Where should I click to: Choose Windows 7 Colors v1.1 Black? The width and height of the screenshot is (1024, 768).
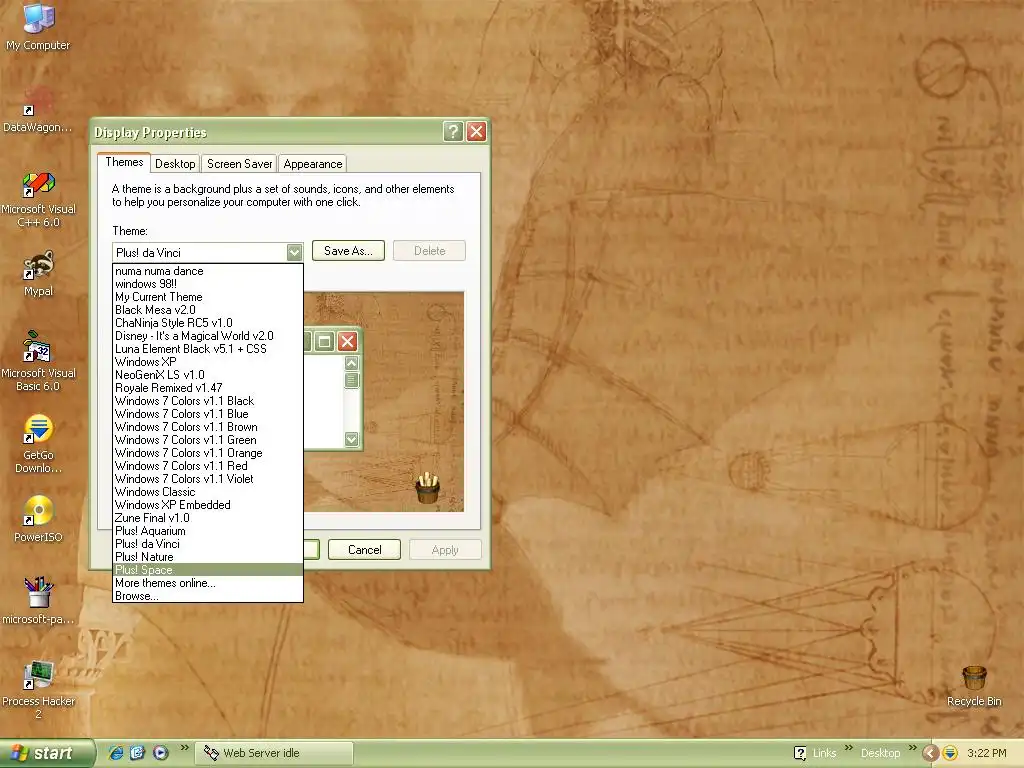pyautogui.click(x=208, y=401)
